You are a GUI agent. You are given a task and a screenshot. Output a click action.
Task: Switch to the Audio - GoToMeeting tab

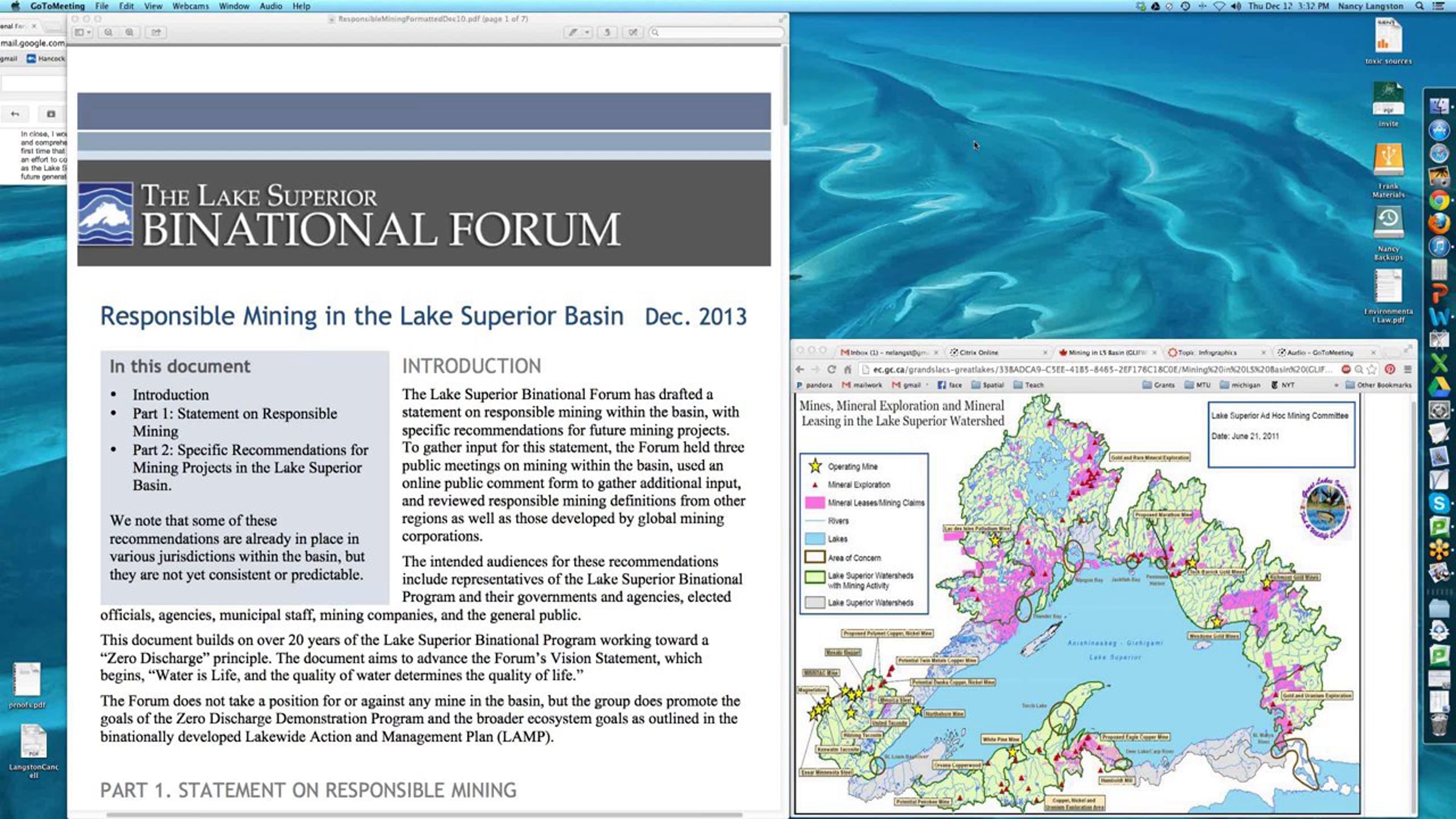(1326, 352)
